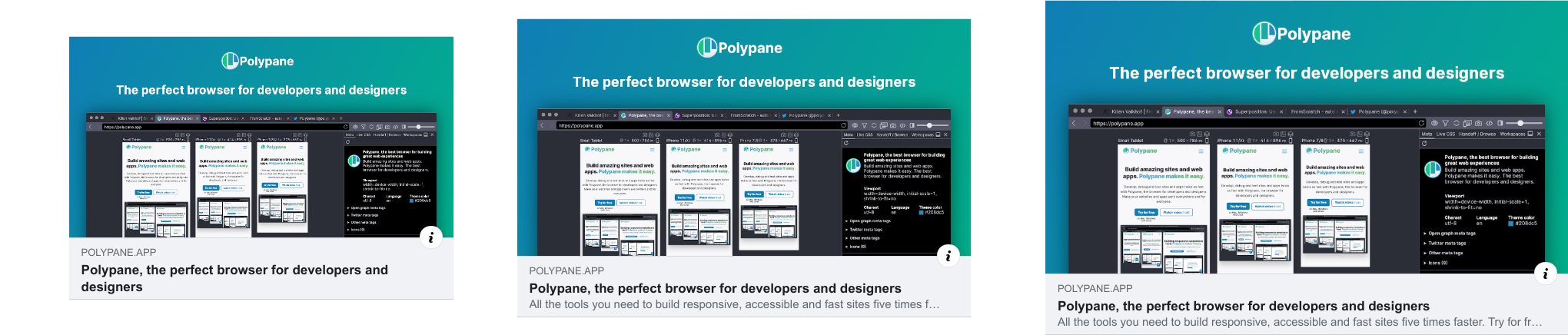This screenshot has width=1568, height=335.
Task: Open the preview image of the middle card
Action: click(x=744, y=138)
